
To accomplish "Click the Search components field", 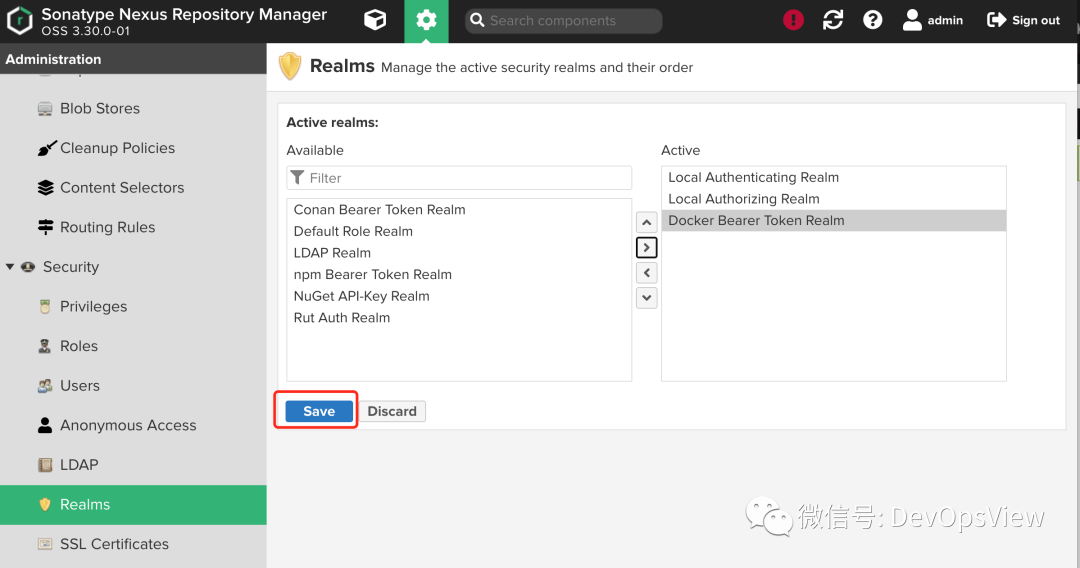I will (563, 21).
